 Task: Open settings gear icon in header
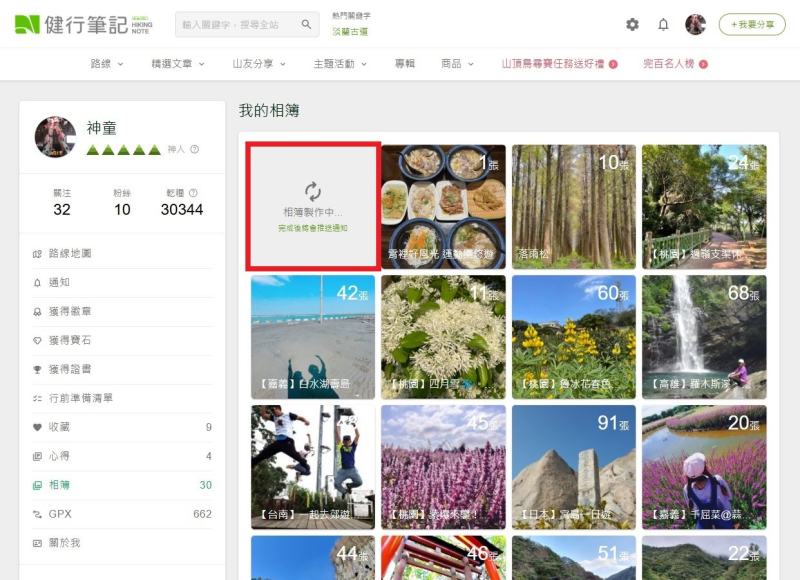coord(632,25)
